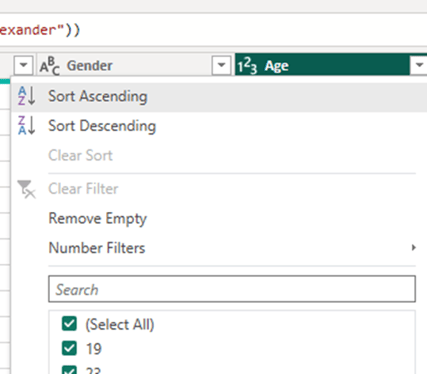Open the Number Filters menu entry
The width and height of the screenshot is (427, 374).
point(97,248)
